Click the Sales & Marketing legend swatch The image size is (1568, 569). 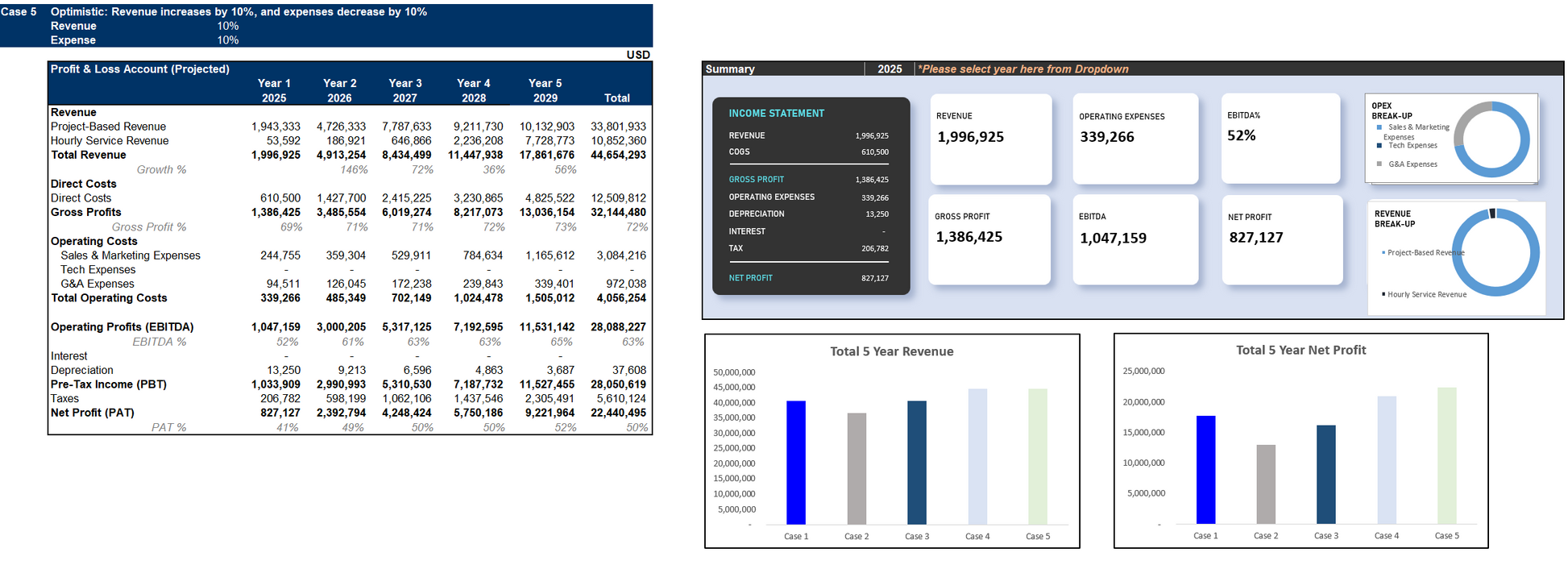(x=1379, y=127)
